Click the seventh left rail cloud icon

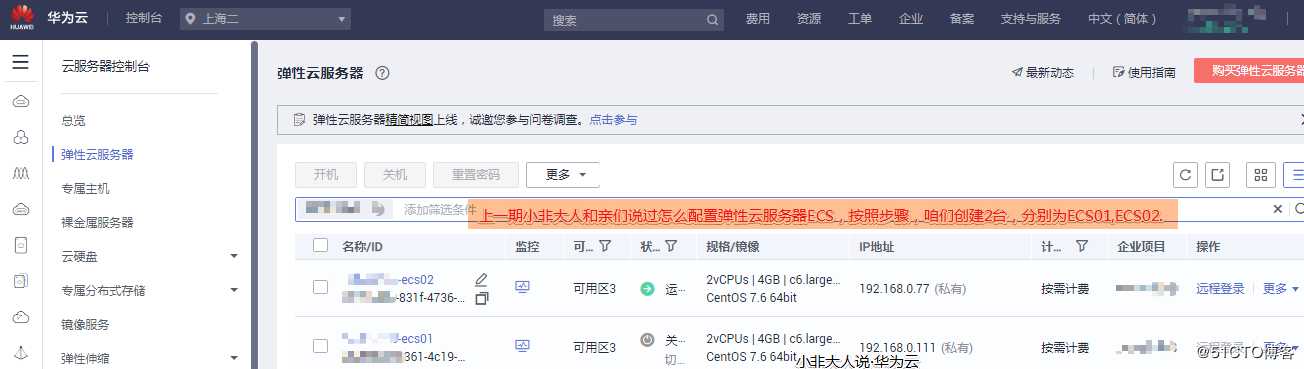20,317
